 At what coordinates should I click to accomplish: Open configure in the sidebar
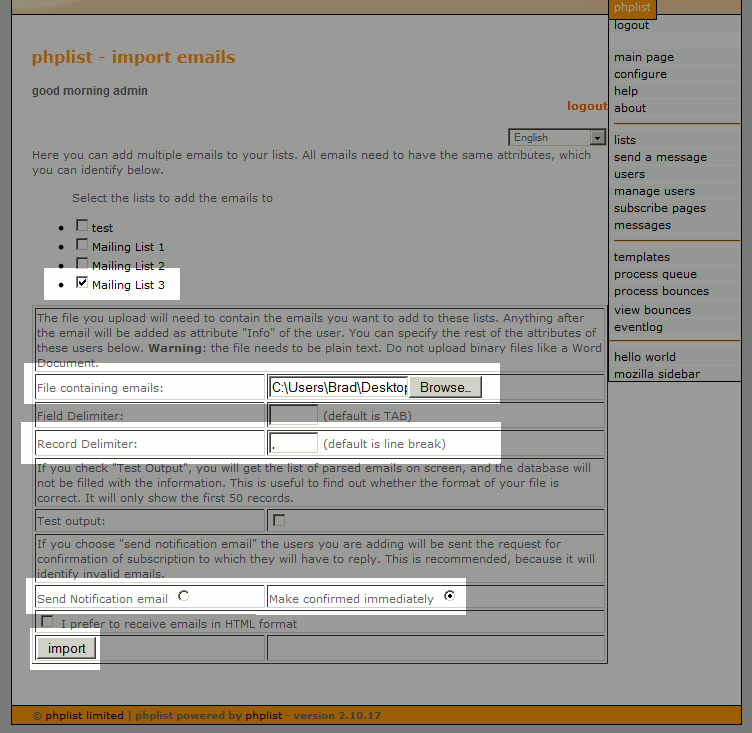640,74
